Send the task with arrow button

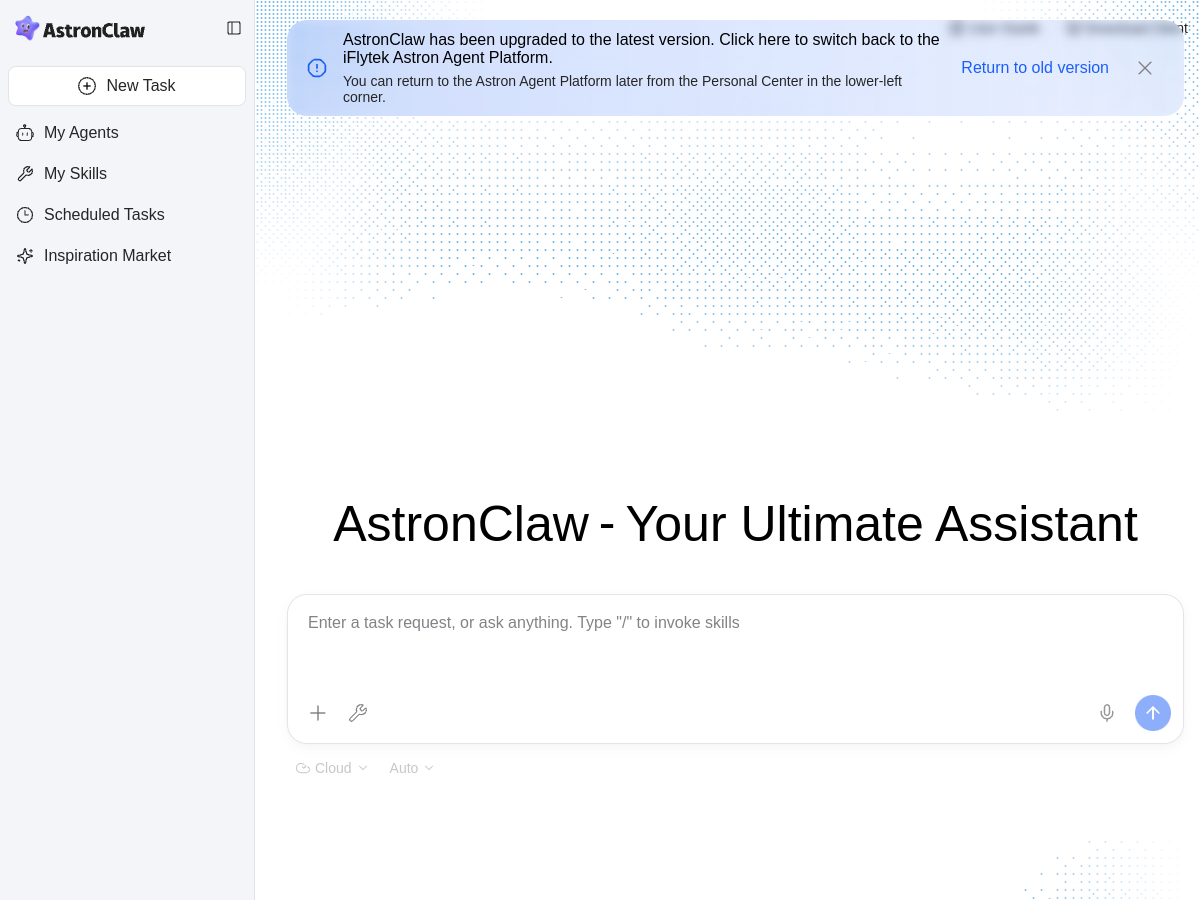point(1153,713)
